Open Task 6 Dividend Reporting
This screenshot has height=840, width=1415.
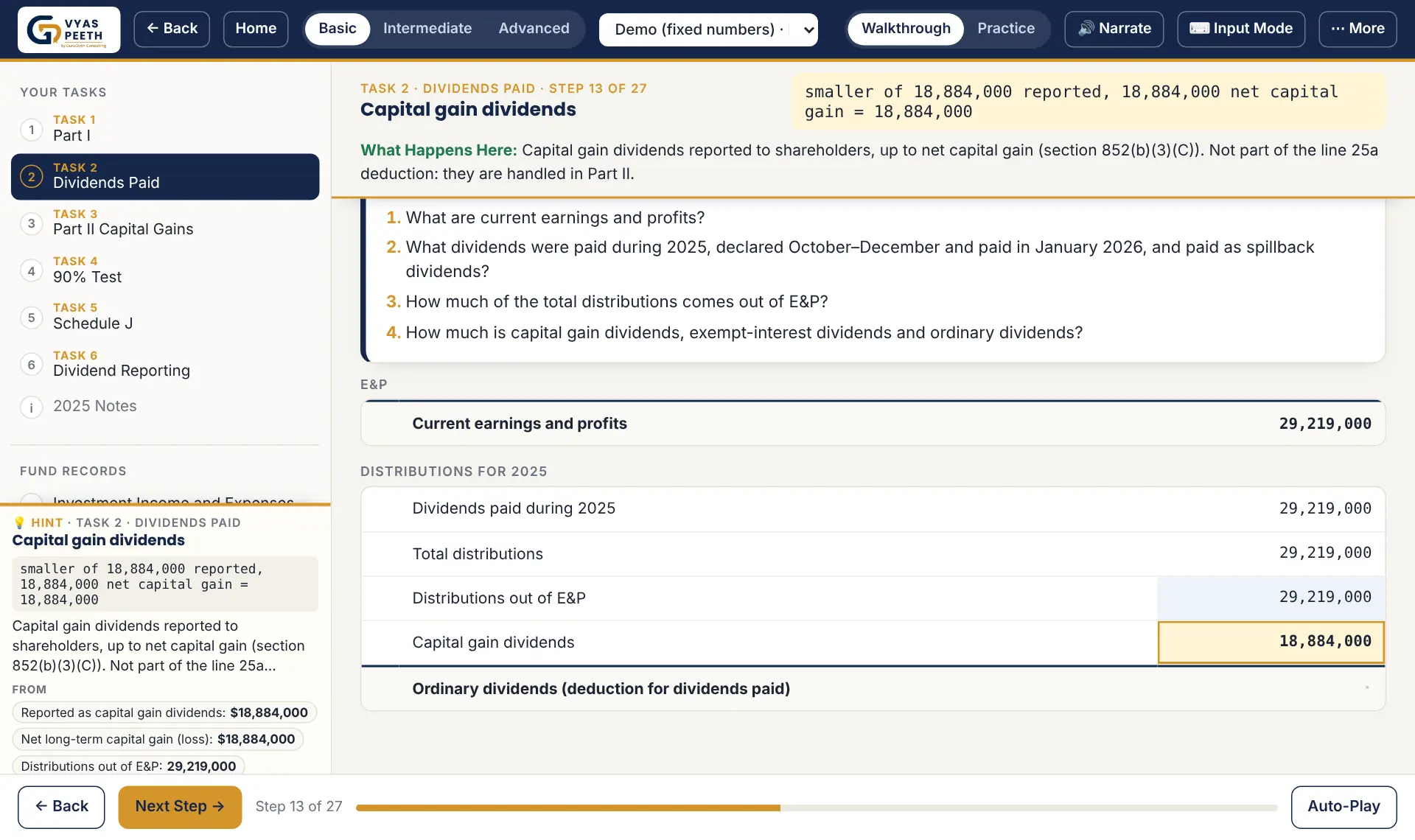pos(165,364)
